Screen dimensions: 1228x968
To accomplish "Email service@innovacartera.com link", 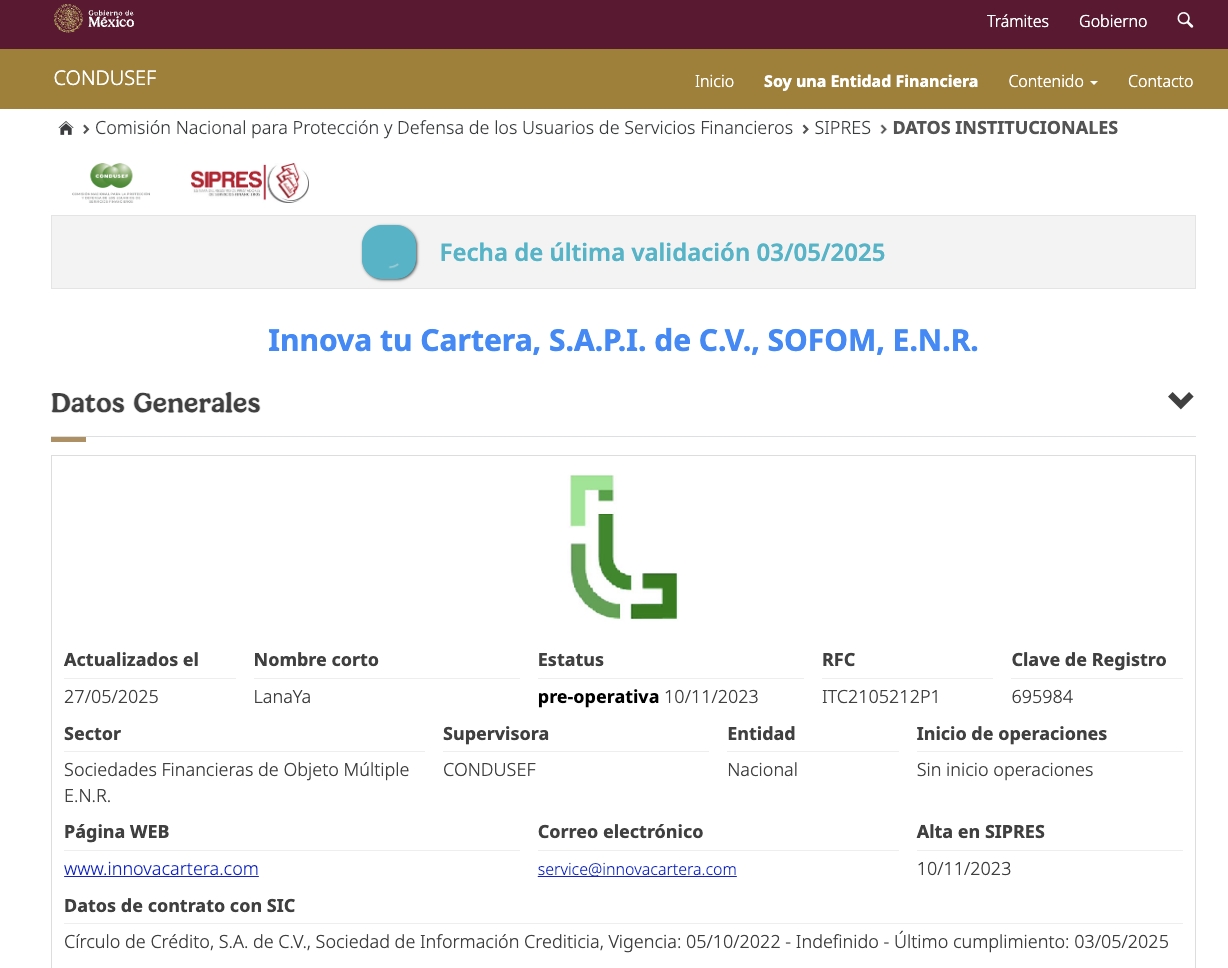I will click(637, 869).
